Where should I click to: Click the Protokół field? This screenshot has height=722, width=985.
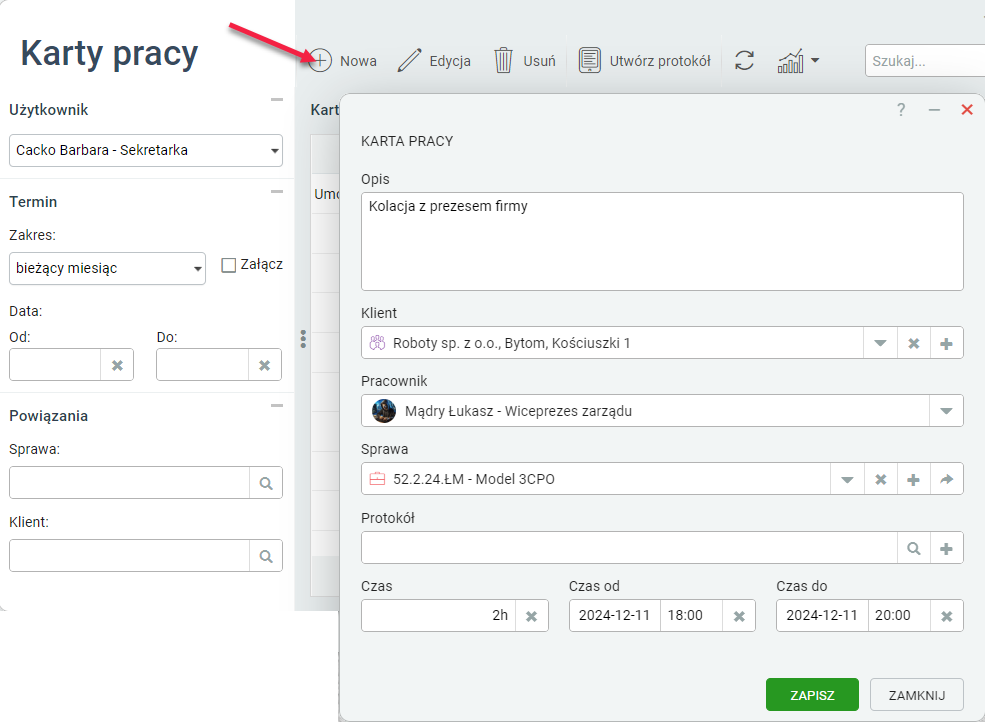629,547
